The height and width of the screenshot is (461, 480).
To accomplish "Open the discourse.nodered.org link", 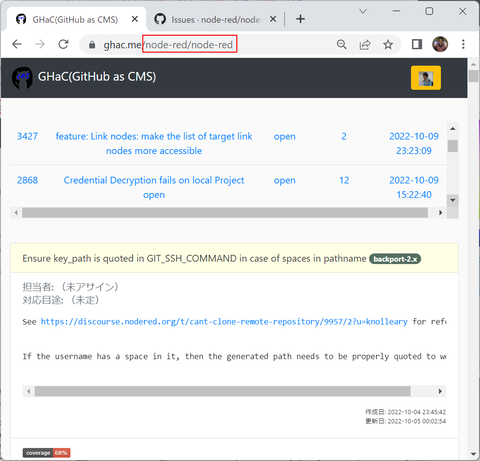I will pyautogui.click(x=224, y=322).
